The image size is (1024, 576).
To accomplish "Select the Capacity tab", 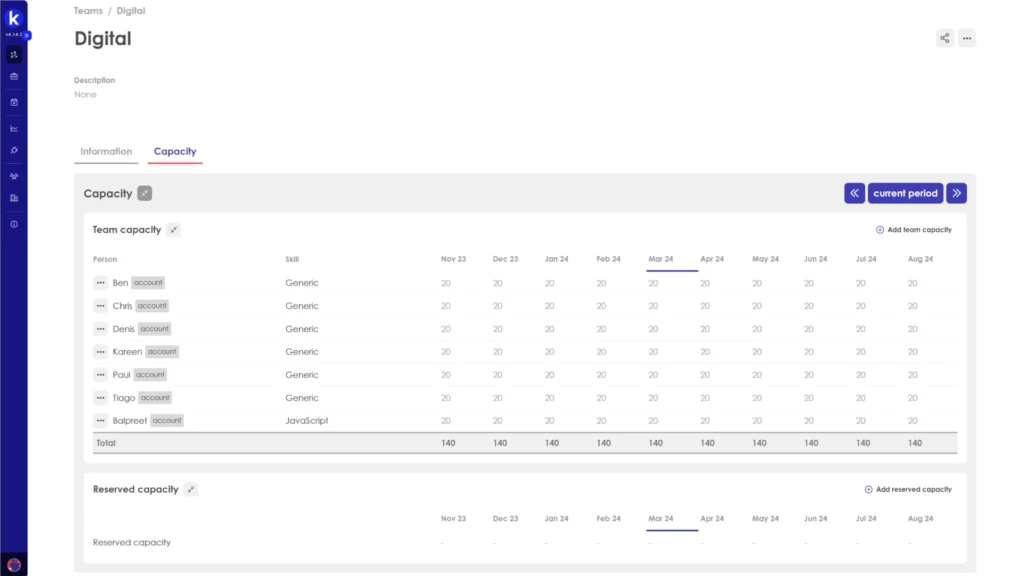I will point(175,152).
